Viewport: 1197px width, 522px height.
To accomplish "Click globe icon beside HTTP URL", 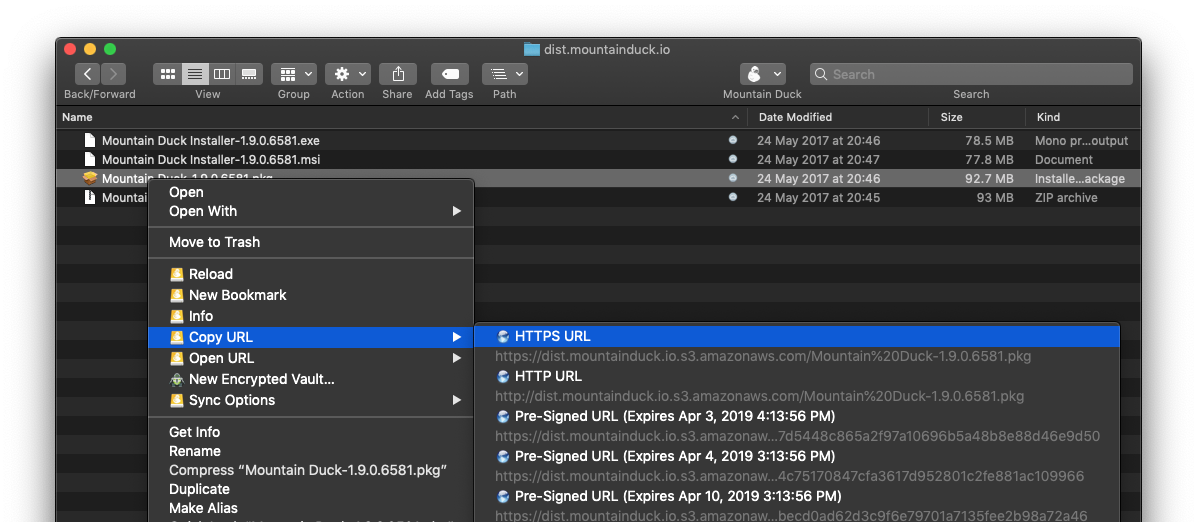I will tap(503, 376).
